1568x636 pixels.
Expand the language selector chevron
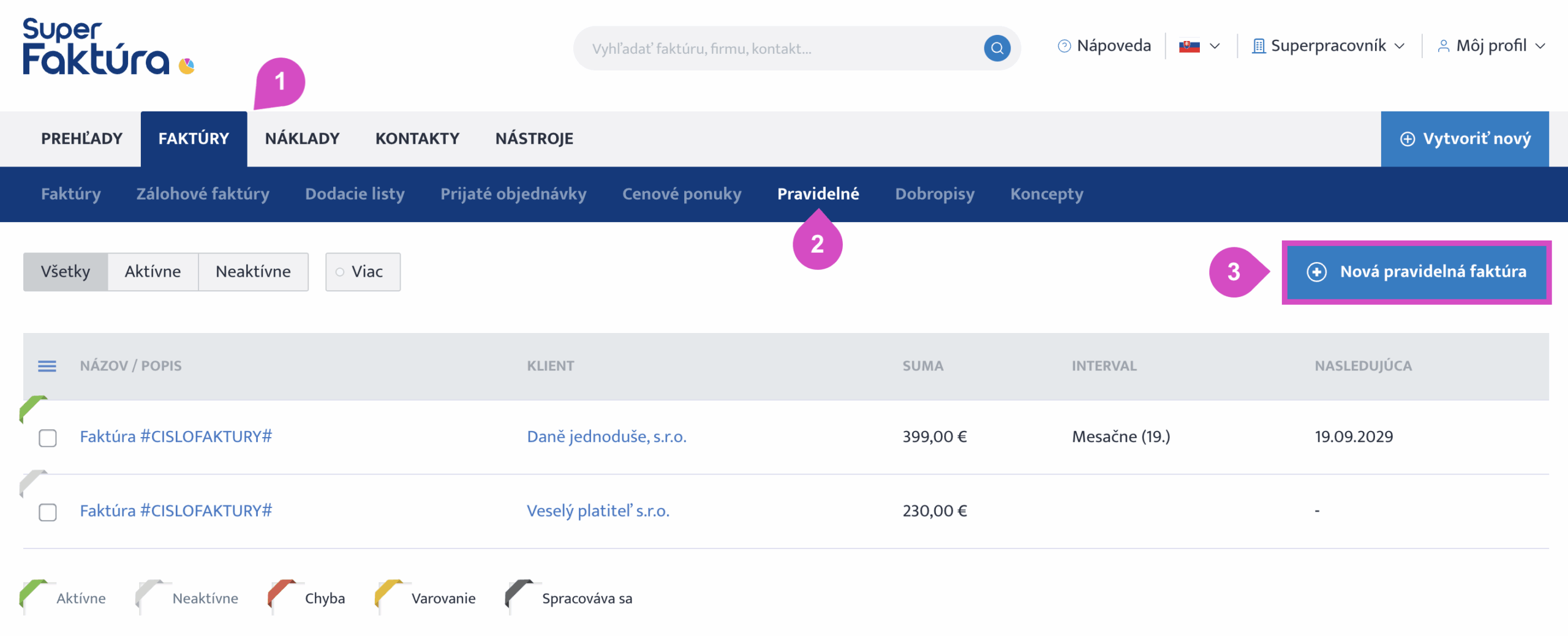click(x=1215, y=46)
